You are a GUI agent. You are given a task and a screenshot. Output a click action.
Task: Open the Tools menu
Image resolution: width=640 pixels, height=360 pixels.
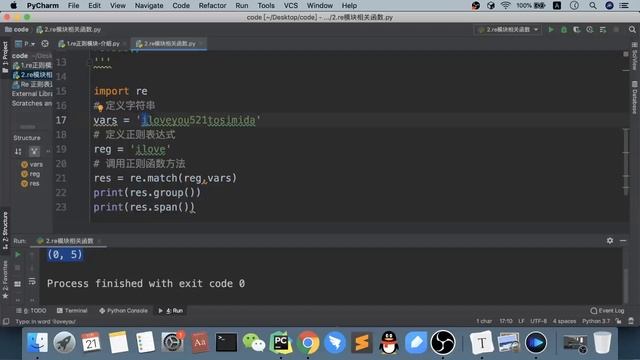(266, 6)
